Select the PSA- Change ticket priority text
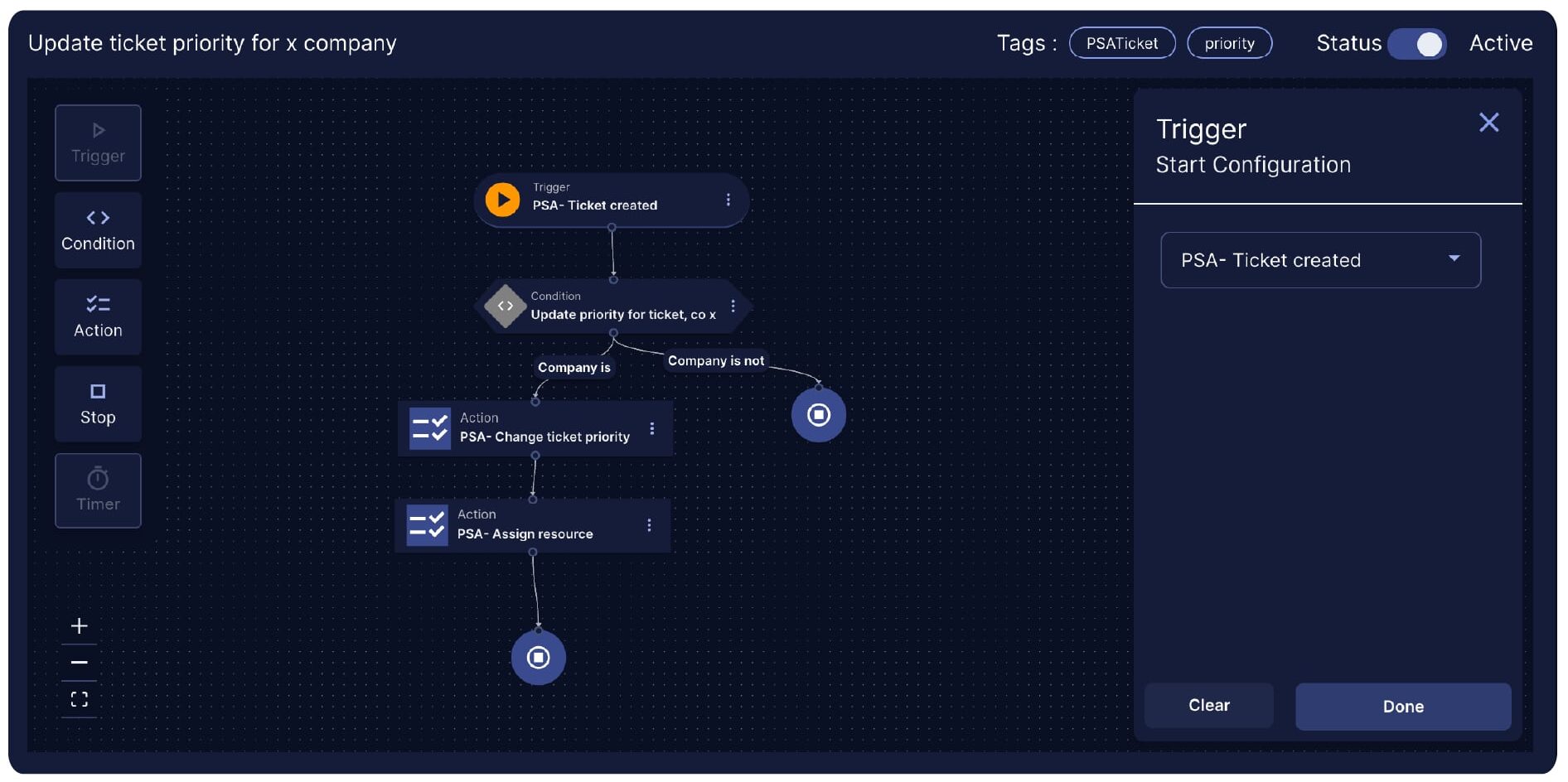Viewport: 1568px width, 782px height. (x=544, y=437)
